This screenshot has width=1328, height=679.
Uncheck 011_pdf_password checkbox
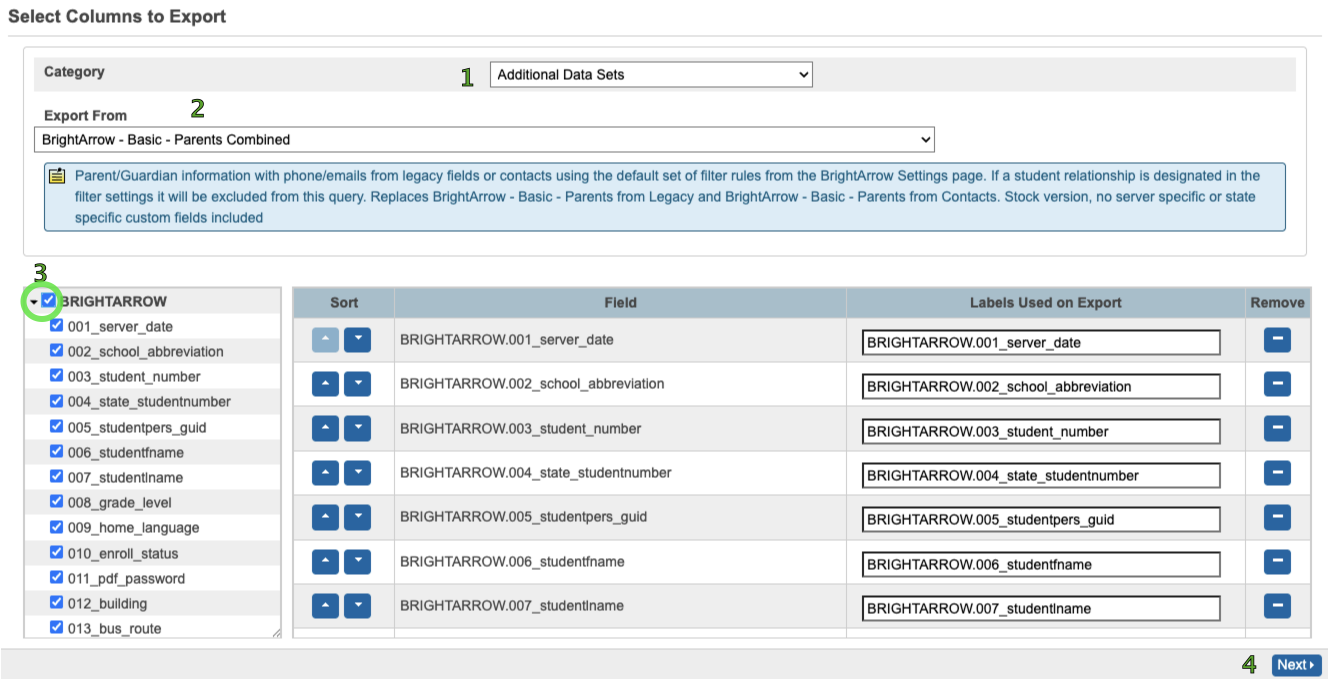pyautogui.click(x=57, y=577)
